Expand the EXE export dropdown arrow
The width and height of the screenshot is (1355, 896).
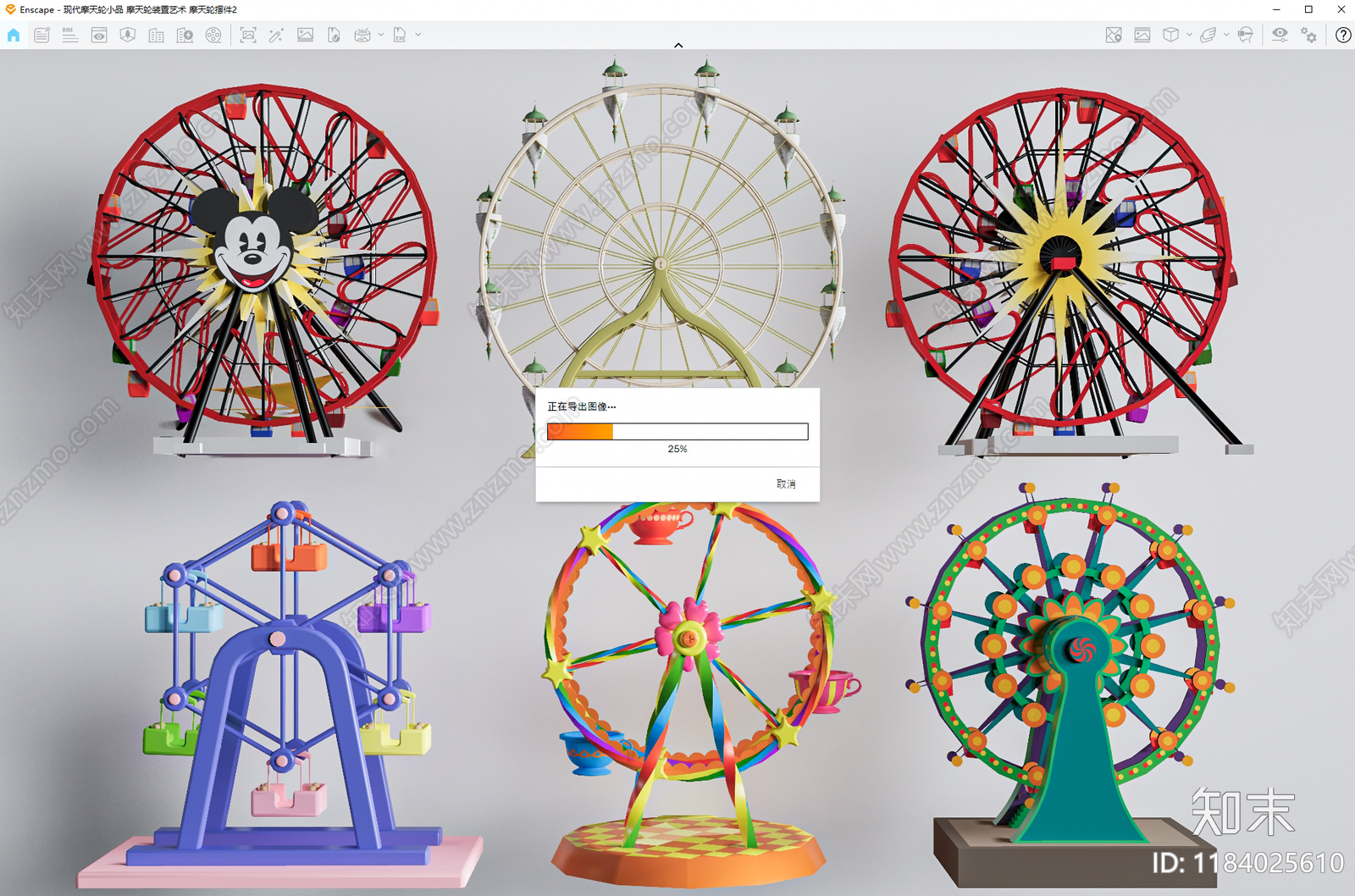click(x=418, y=35)
